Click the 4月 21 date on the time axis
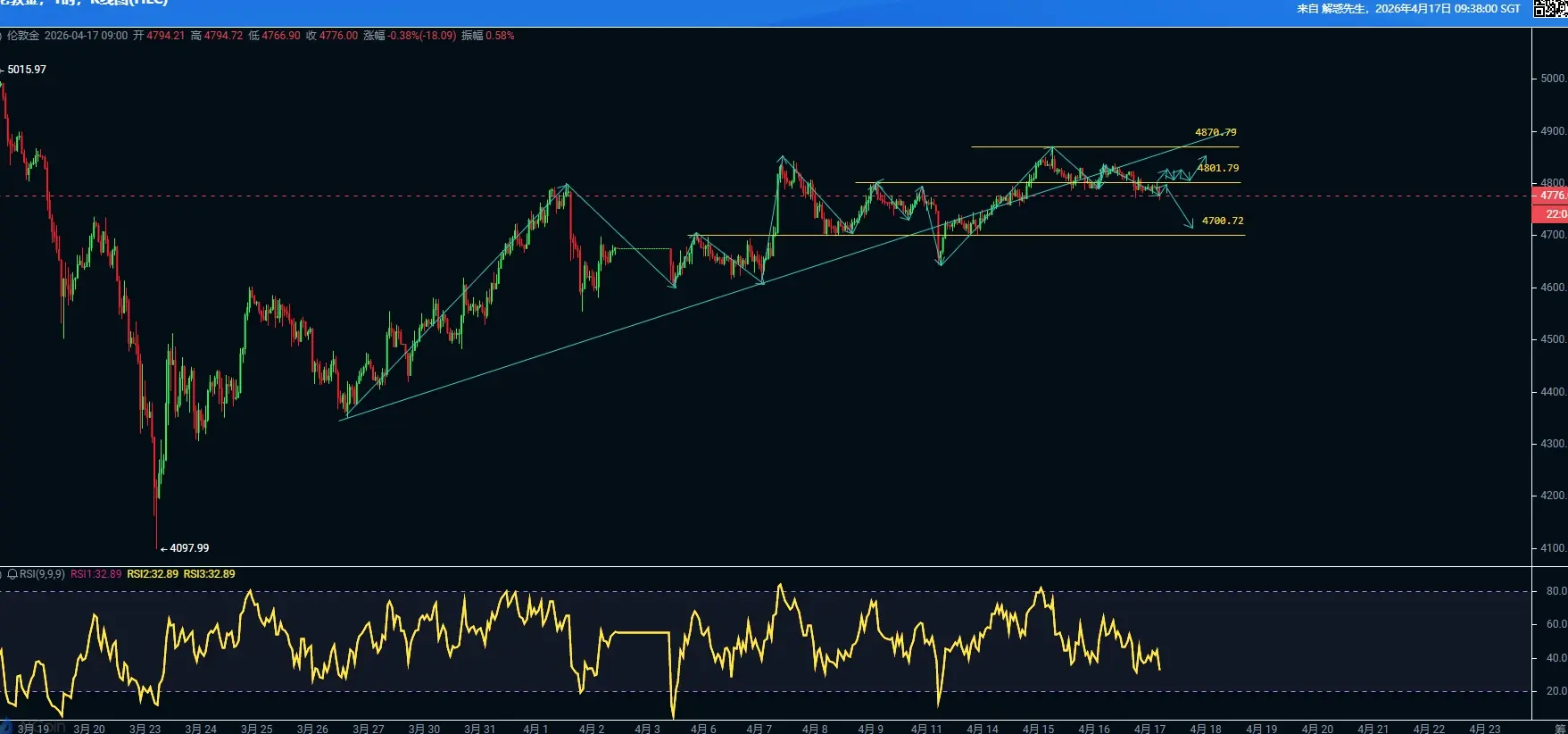The height and width of the screenshot is (734, 1568). [1373, 729]
